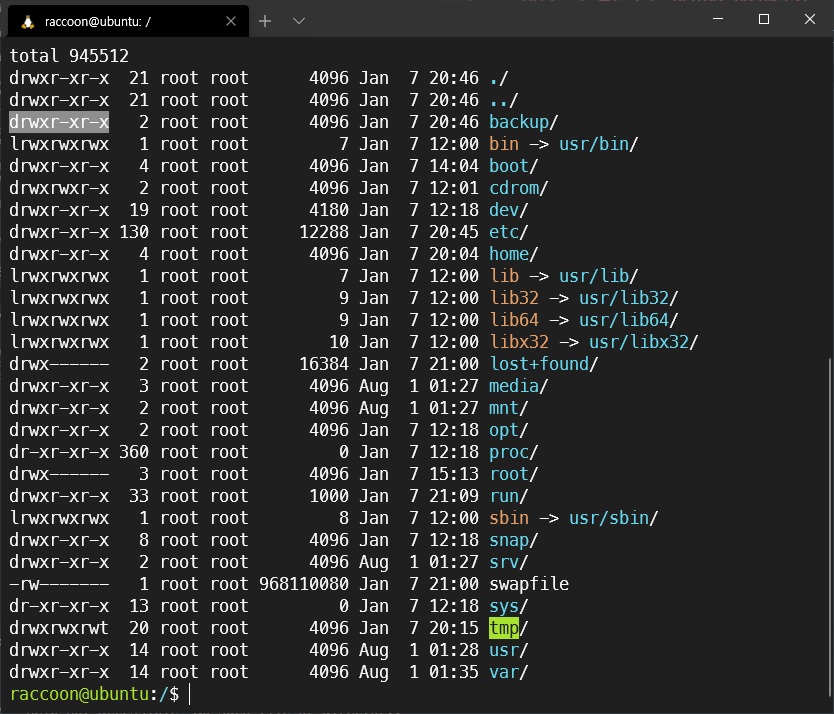Image resolution: width=834 pixels, height=714 pixels.
Task: Click the 'dev/' directory name
Action: tap(508, 210)
